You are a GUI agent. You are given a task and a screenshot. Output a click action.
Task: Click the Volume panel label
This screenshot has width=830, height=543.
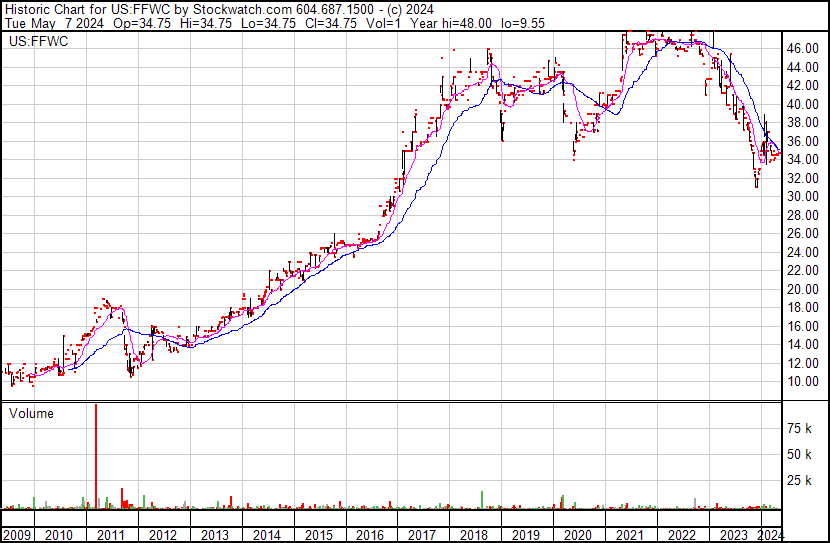point(32,413)
